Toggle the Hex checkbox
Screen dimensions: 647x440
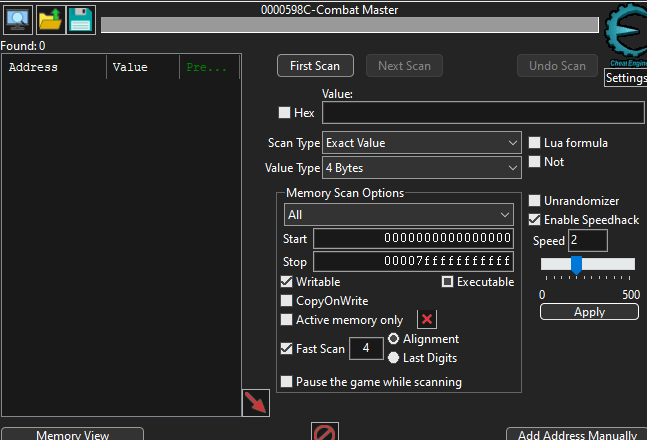coord(284,112)
